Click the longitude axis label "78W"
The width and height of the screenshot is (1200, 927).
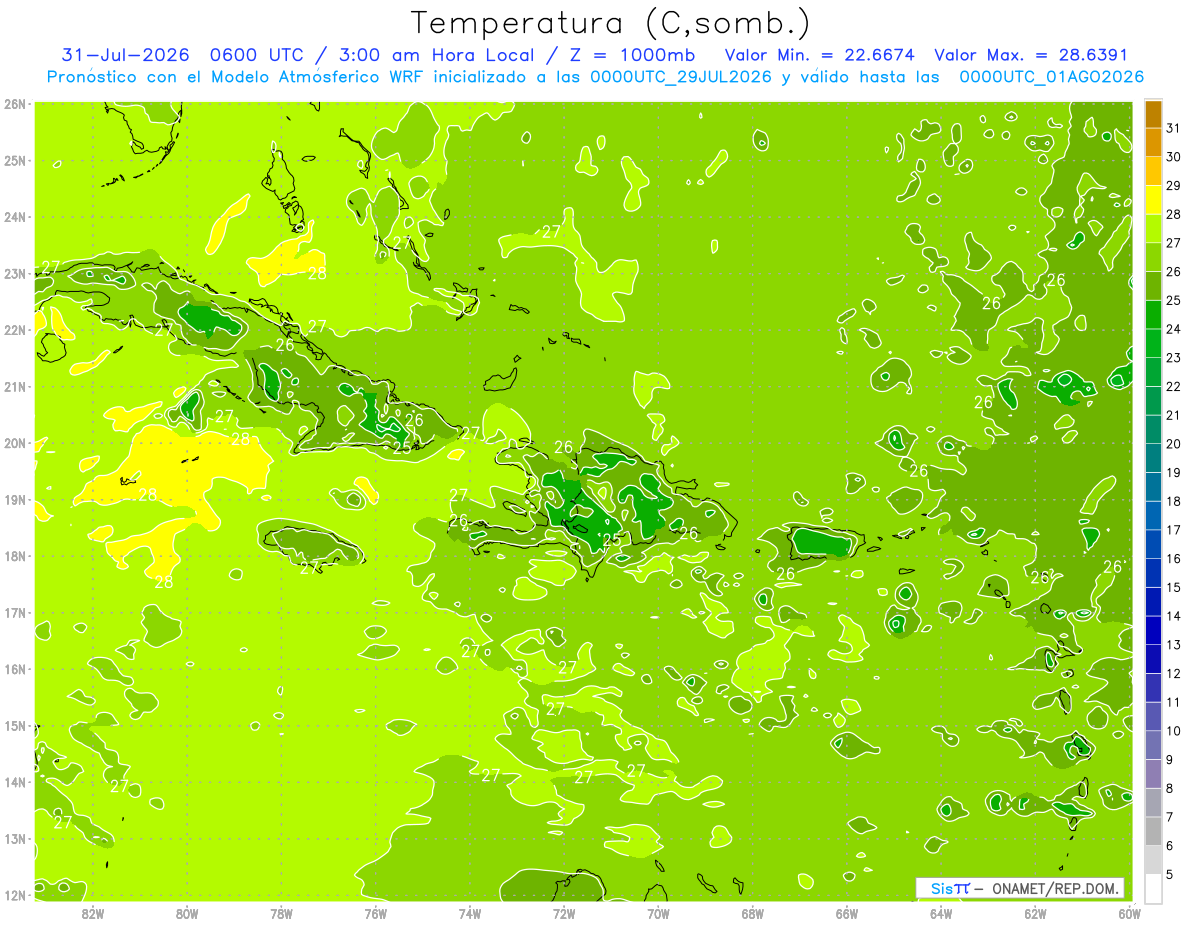tap(281, 913)
